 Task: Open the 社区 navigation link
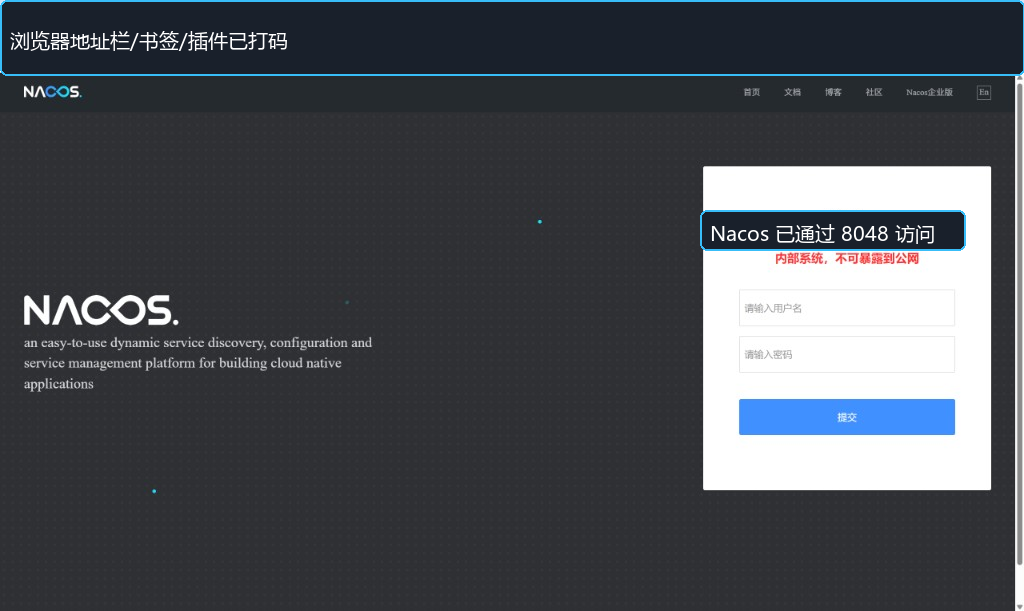tap(874, 92)
